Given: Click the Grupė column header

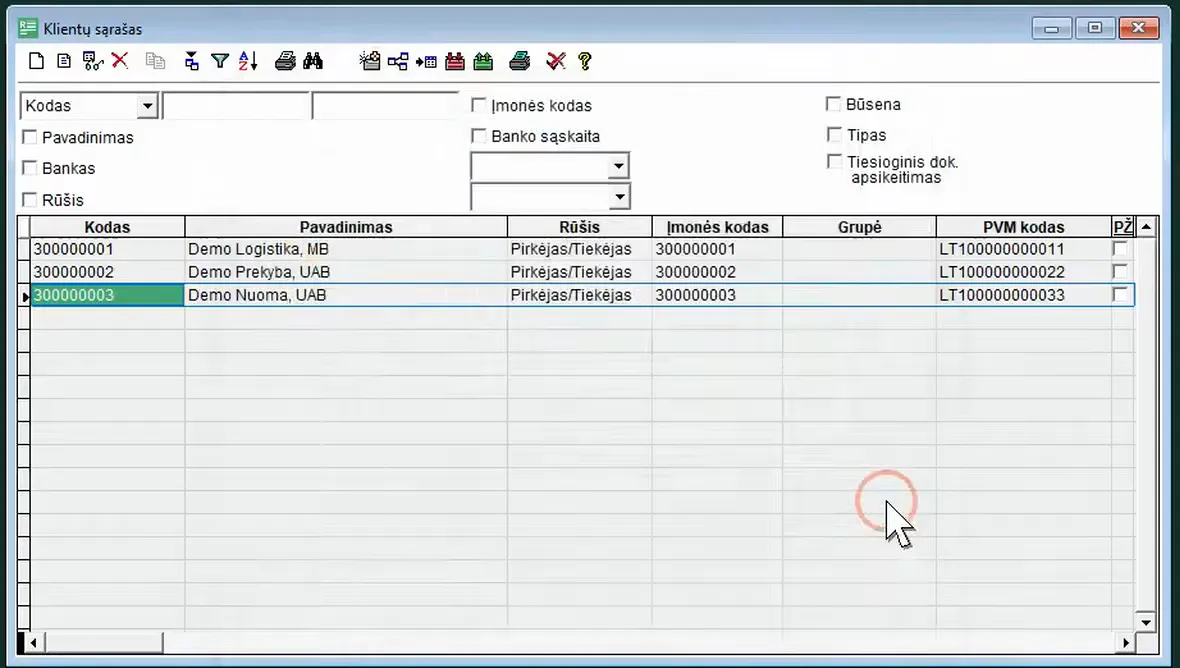Looking at the screenshot, I should point(859,227).
